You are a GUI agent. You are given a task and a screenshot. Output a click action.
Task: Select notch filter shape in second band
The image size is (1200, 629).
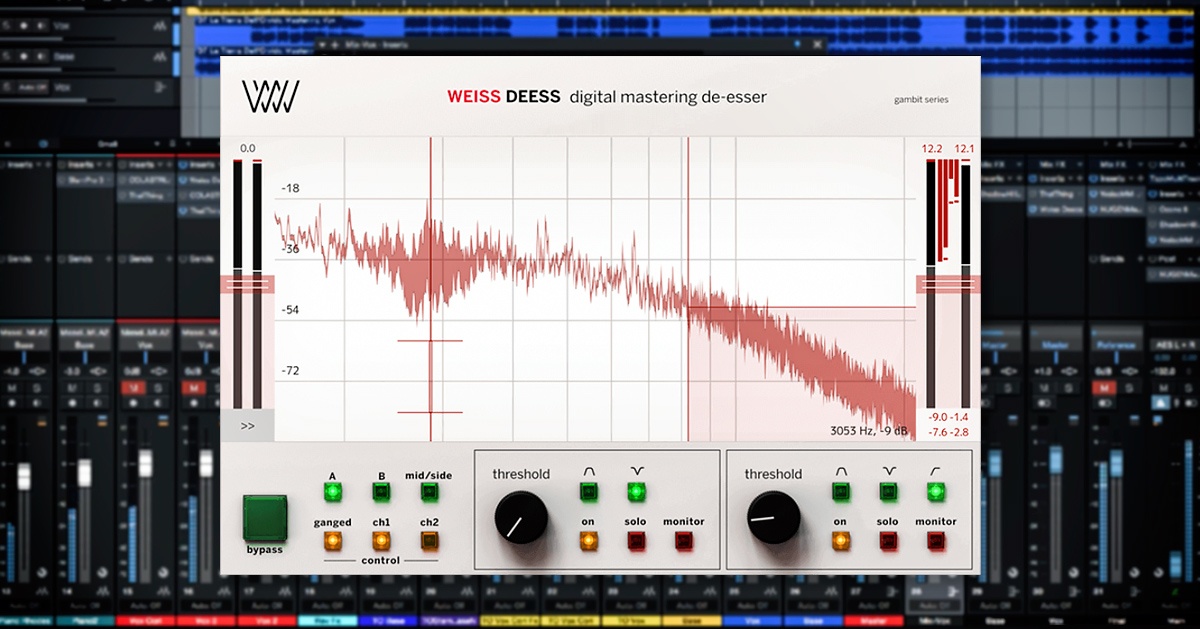(x=887, y=491)
